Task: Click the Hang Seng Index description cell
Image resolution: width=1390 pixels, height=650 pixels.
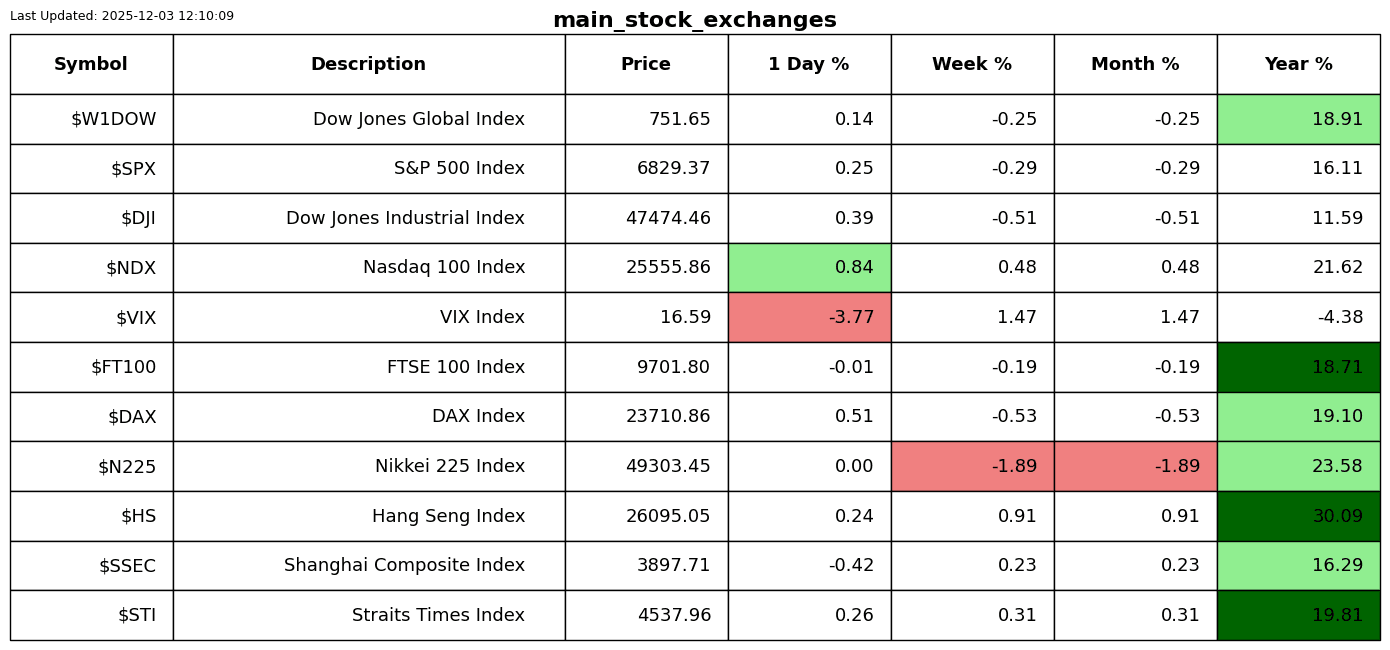Action: coord(448,517)
